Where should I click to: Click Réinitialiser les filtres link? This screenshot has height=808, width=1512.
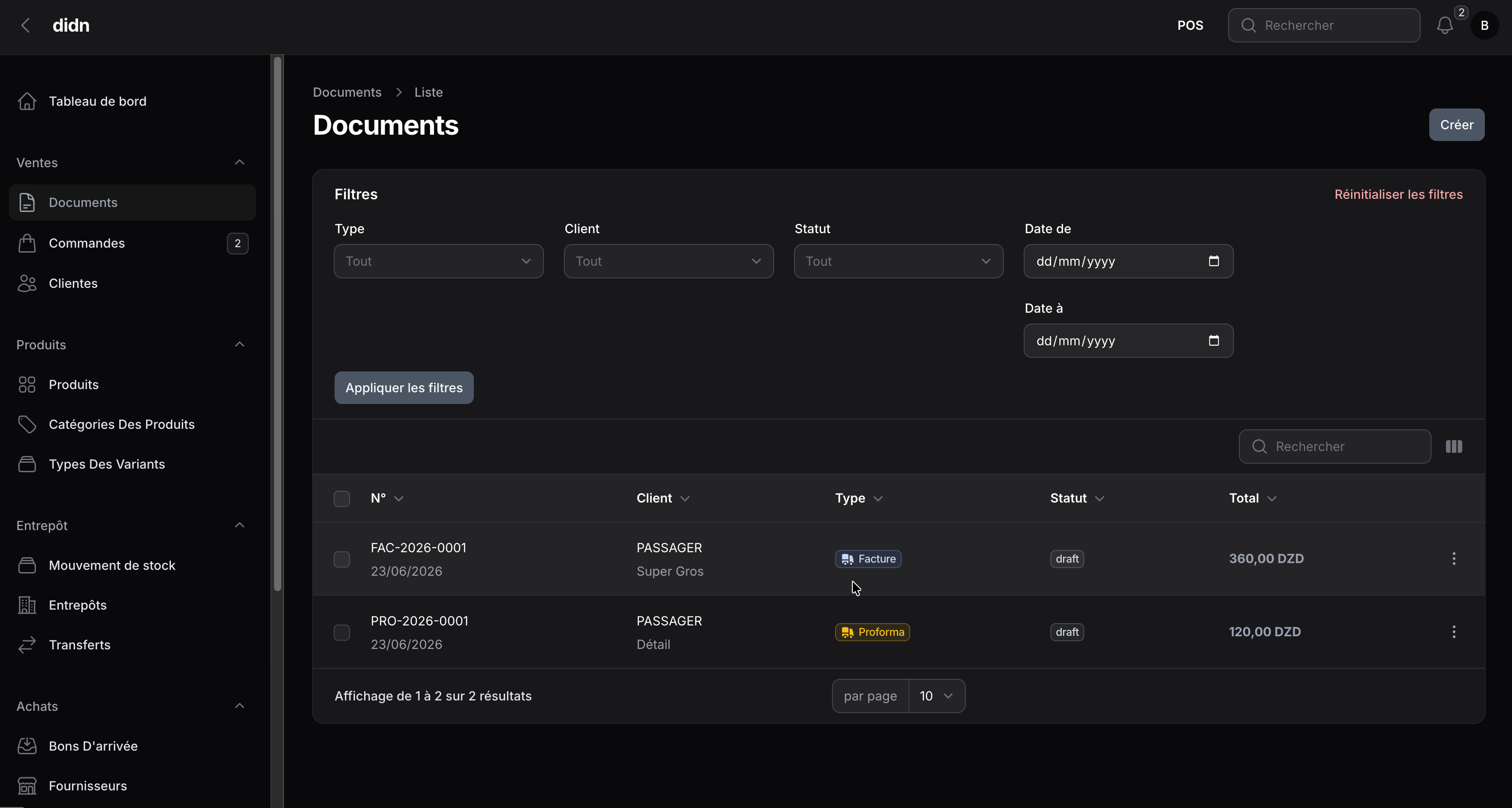tap(1398, 194)
